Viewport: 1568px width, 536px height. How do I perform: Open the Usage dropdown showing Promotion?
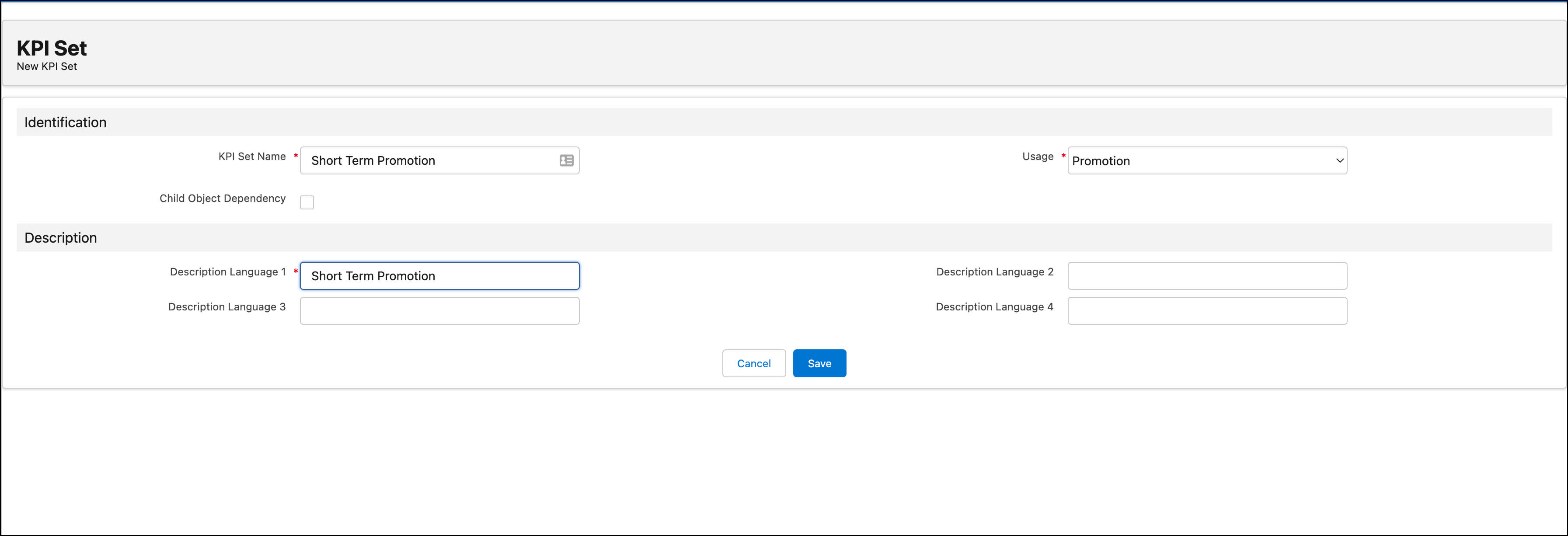pyautogui.click(x=1206, y=160)
